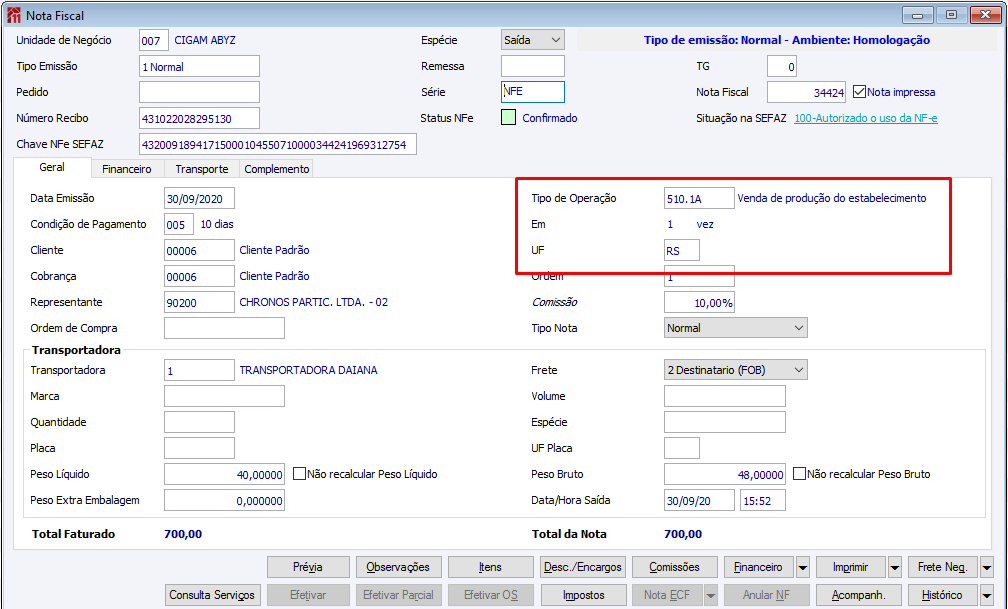Open the Tipo Nota dropdown
The image size is (1008, 609).
[735, 328]
